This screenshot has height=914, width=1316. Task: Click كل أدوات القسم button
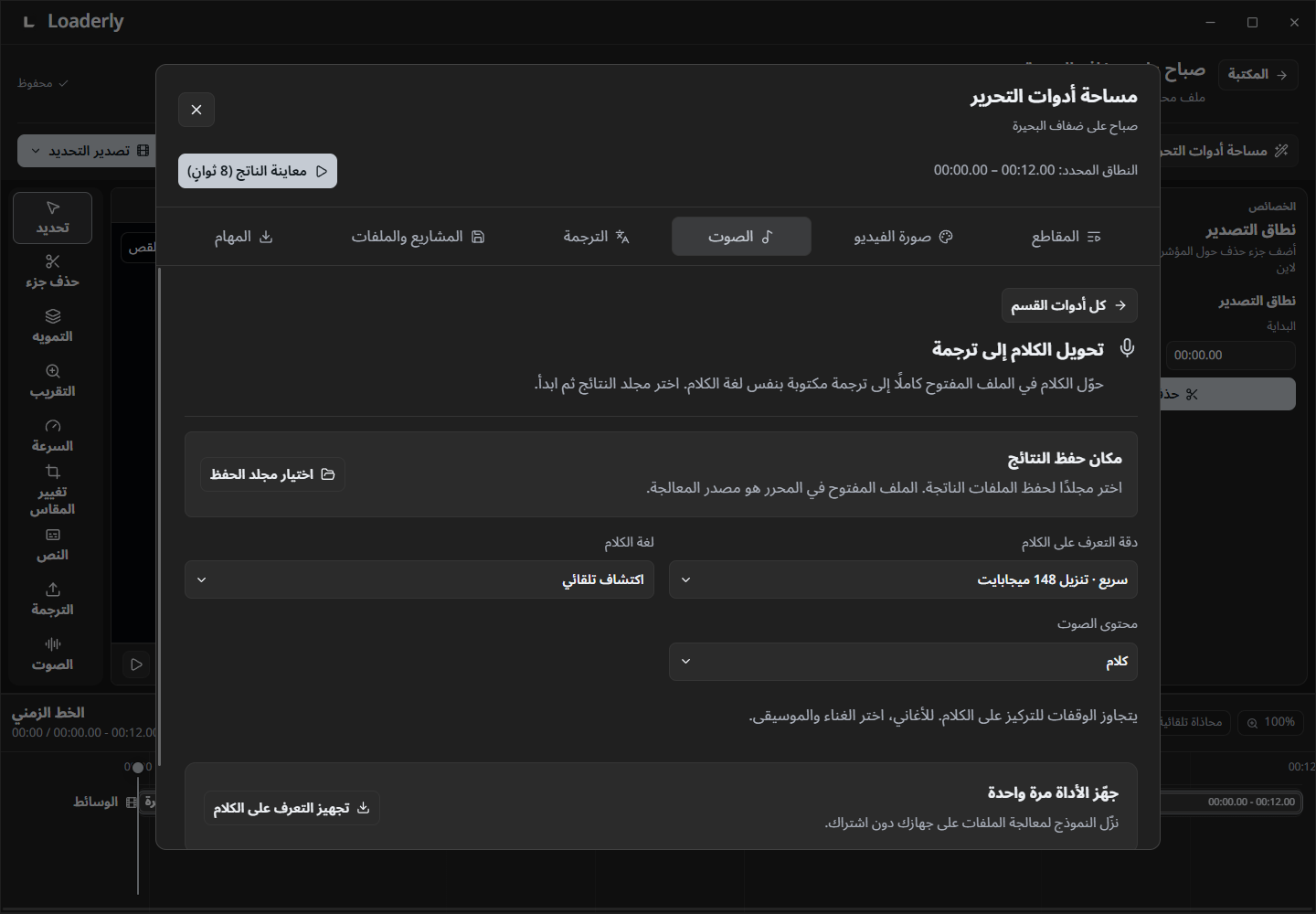1069,305
